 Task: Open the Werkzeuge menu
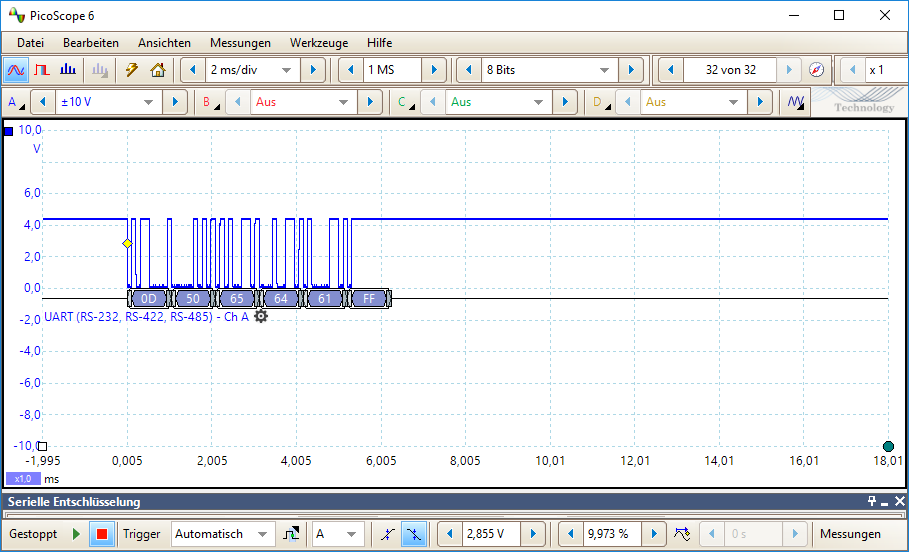318,43
